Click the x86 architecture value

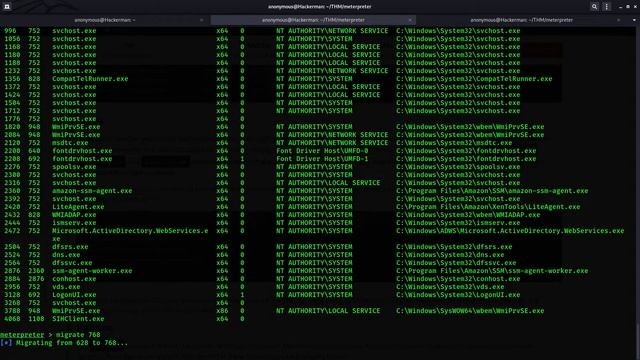222,311
